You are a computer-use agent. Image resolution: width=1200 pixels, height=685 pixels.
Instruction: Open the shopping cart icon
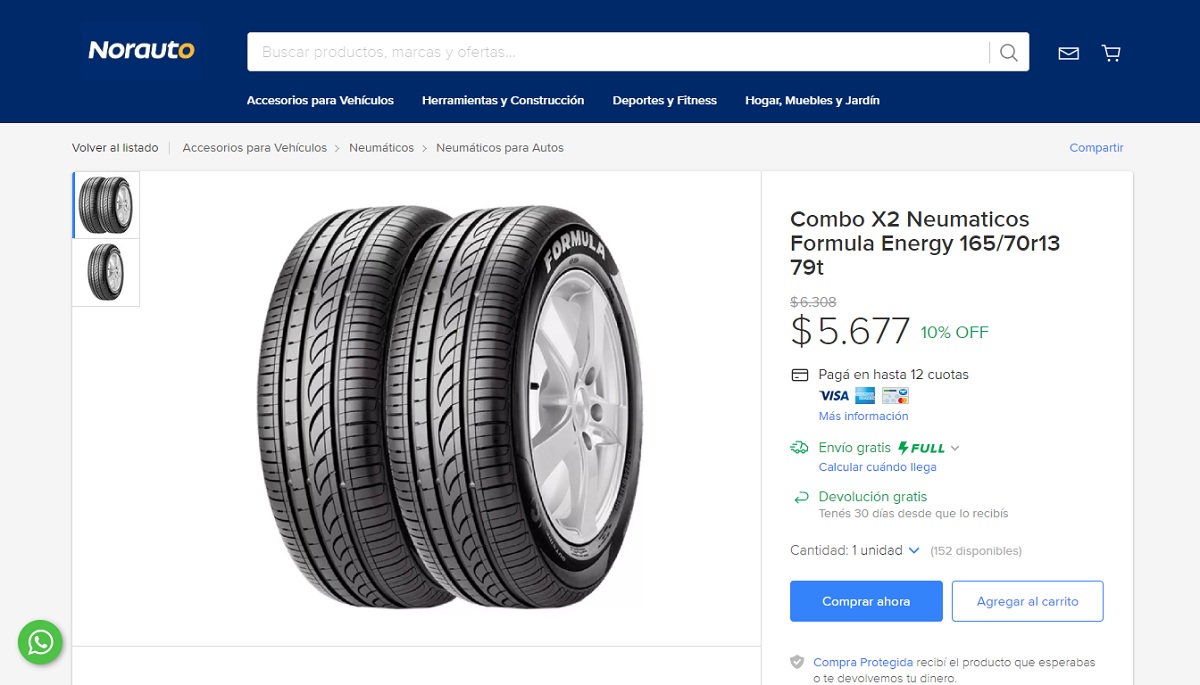1111,53
